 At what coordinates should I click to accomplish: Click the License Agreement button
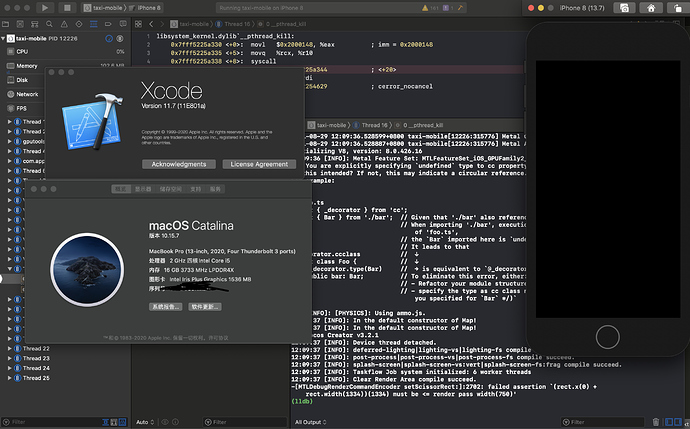[x=259, y=164]
